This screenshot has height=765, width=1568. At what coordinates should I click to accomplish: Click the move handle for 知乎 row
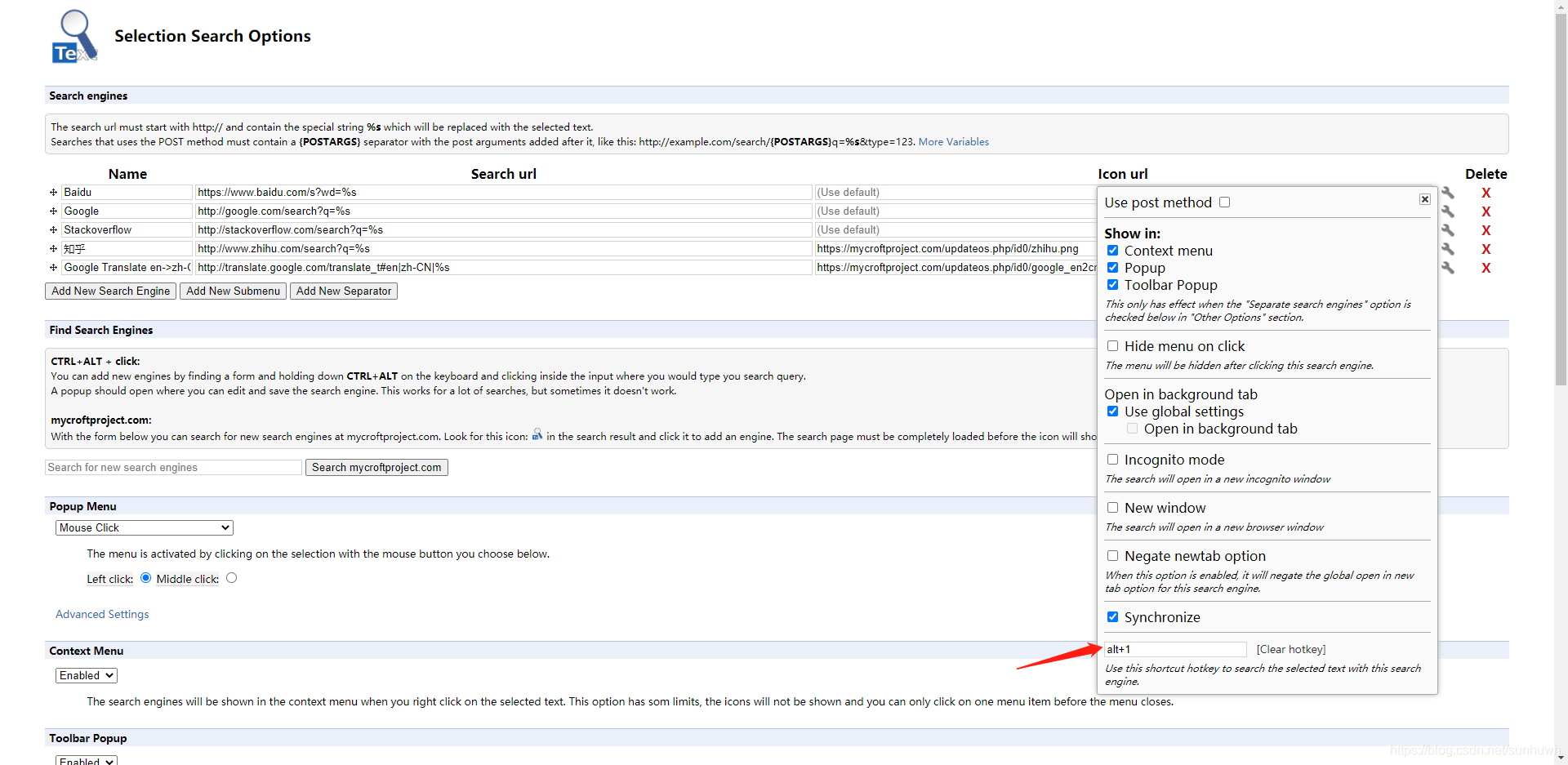53,249
